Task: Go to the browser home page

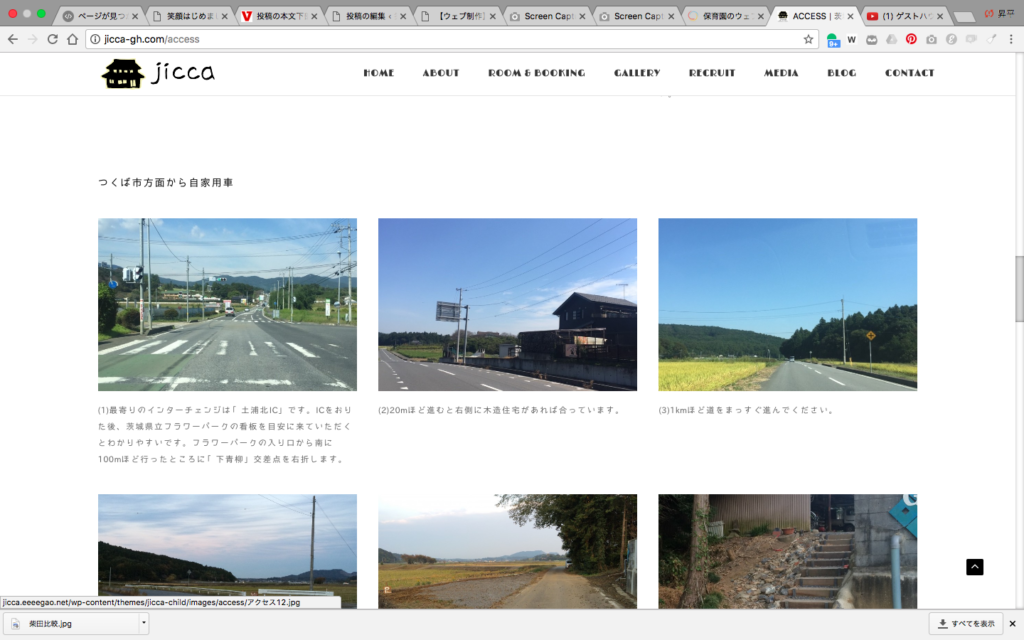Action: 72,39
